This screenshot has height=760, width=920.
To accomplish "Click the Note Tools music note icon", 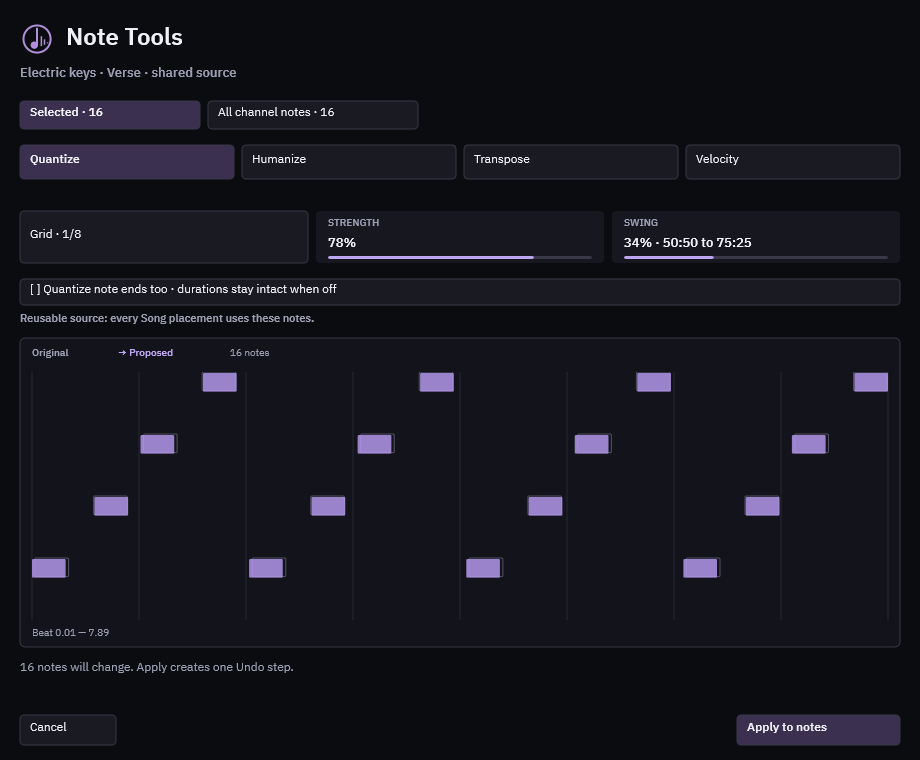I will click(36, 39).
